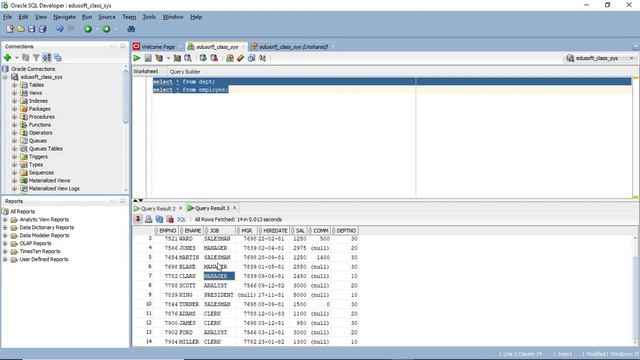Click the green Back navigation arrow
Image resolution: width=640 pixels, height=360 pixels.
tap(88, 29)
